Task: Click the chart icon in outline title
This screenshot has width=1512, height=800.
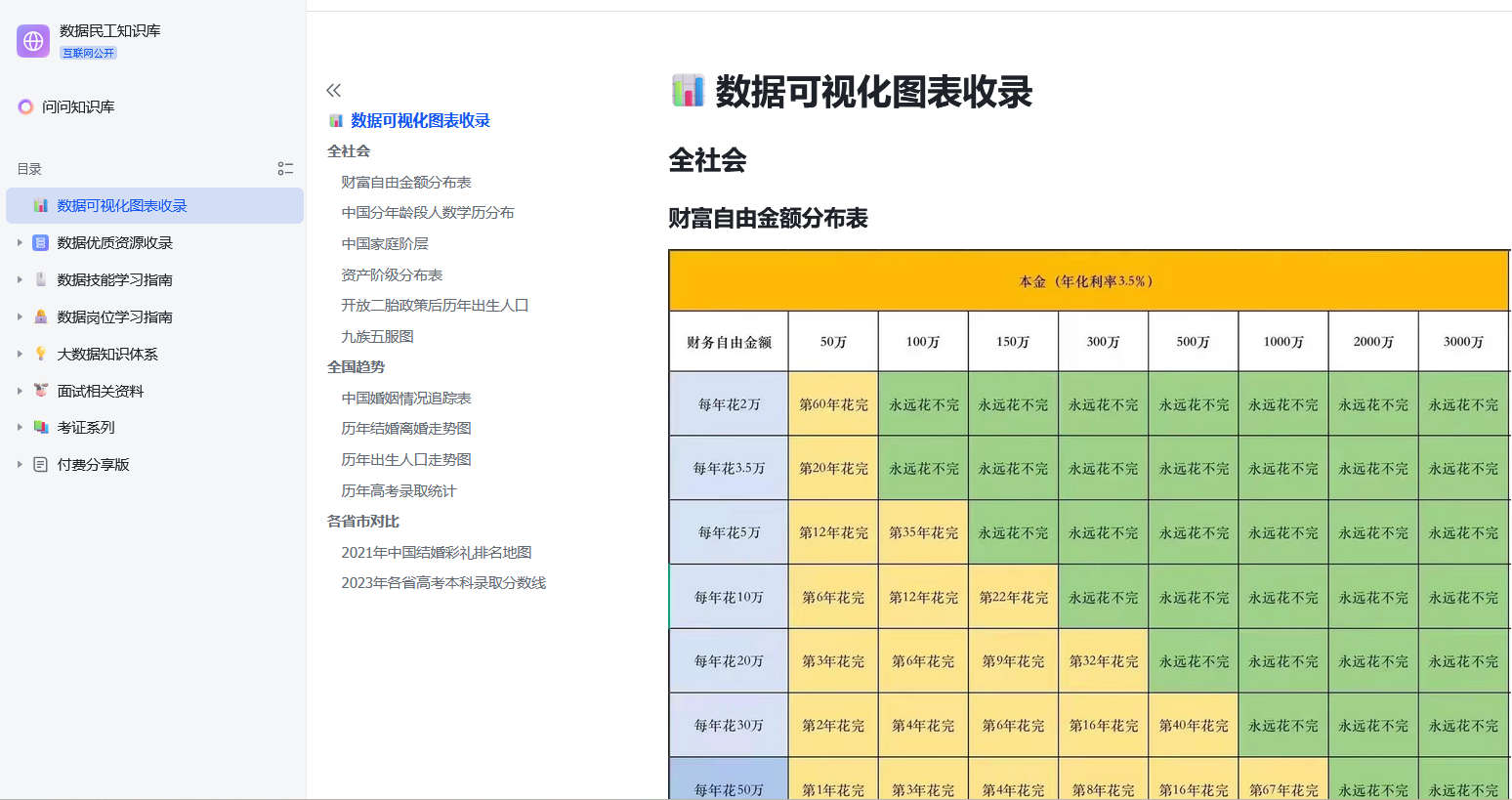Action: tap(336, 121)
